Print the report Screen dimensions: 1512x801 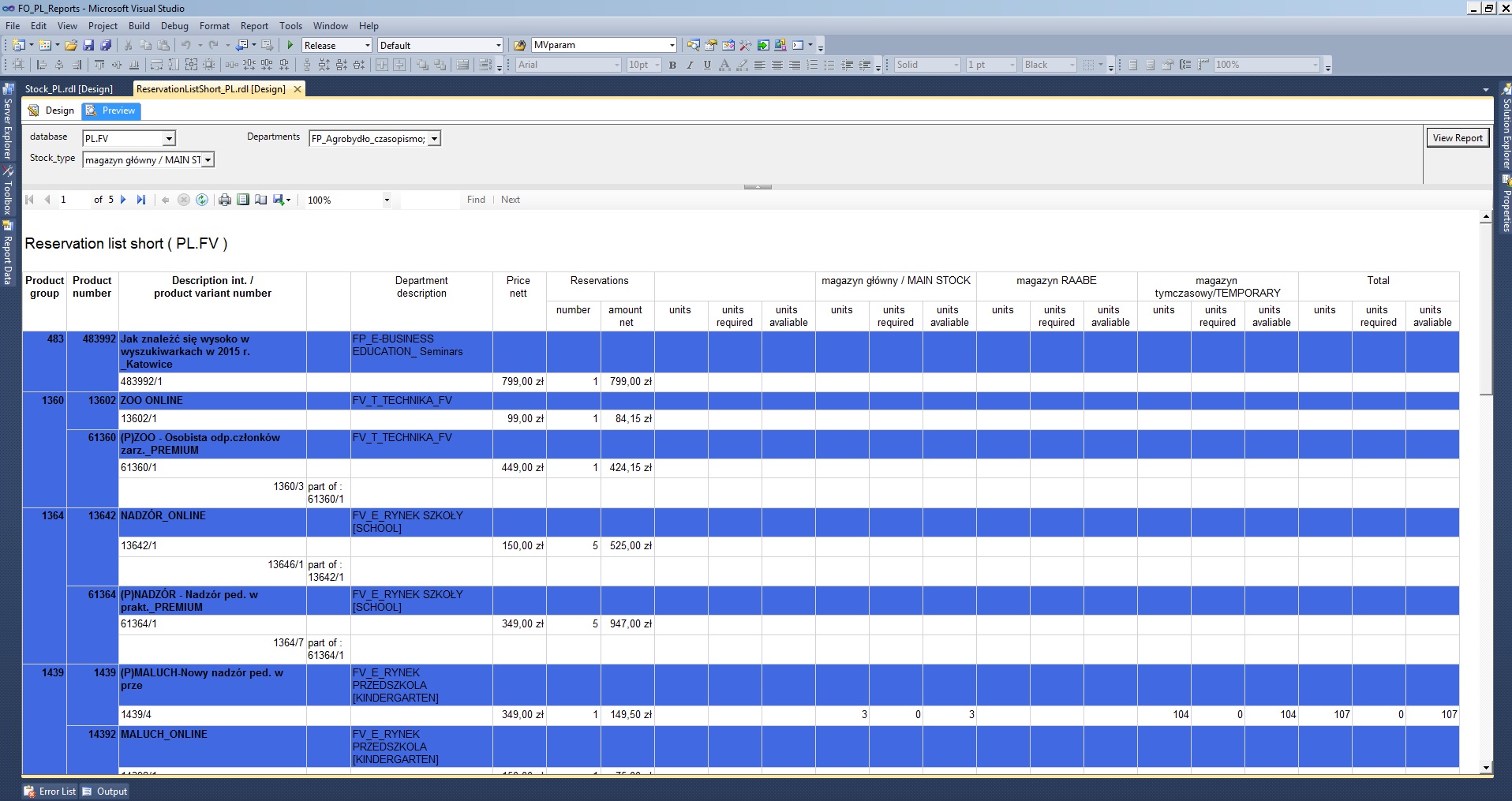click(225, 200)
